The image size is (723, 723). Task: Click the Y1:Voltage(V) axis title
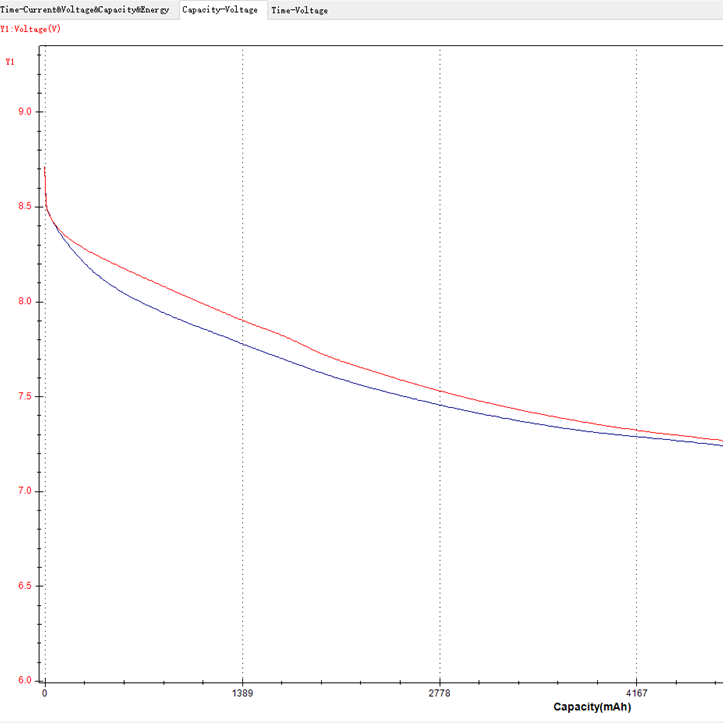31,29
